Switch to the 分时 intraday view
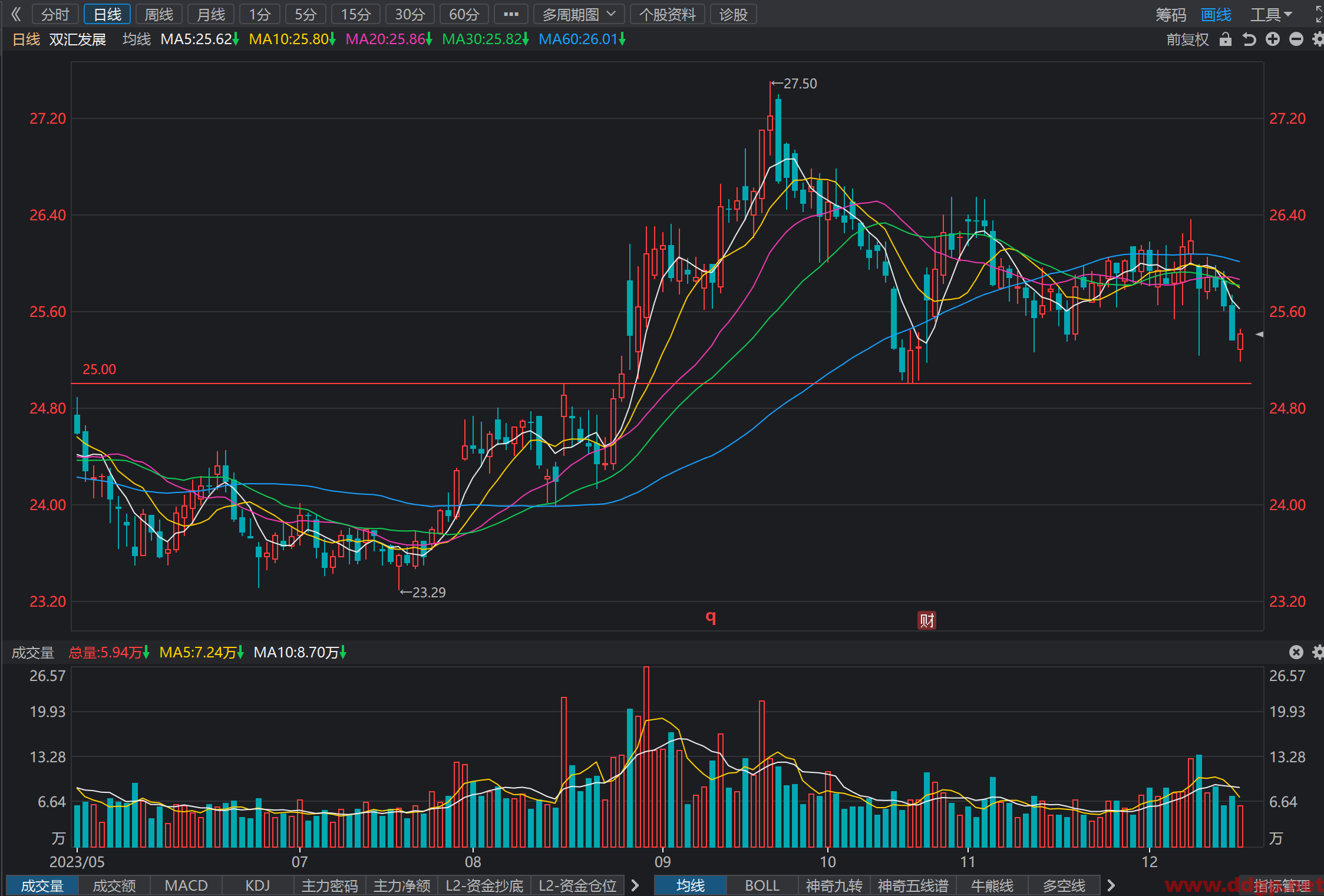Screen dimensions: 1324x896 [x=55, y=14]
